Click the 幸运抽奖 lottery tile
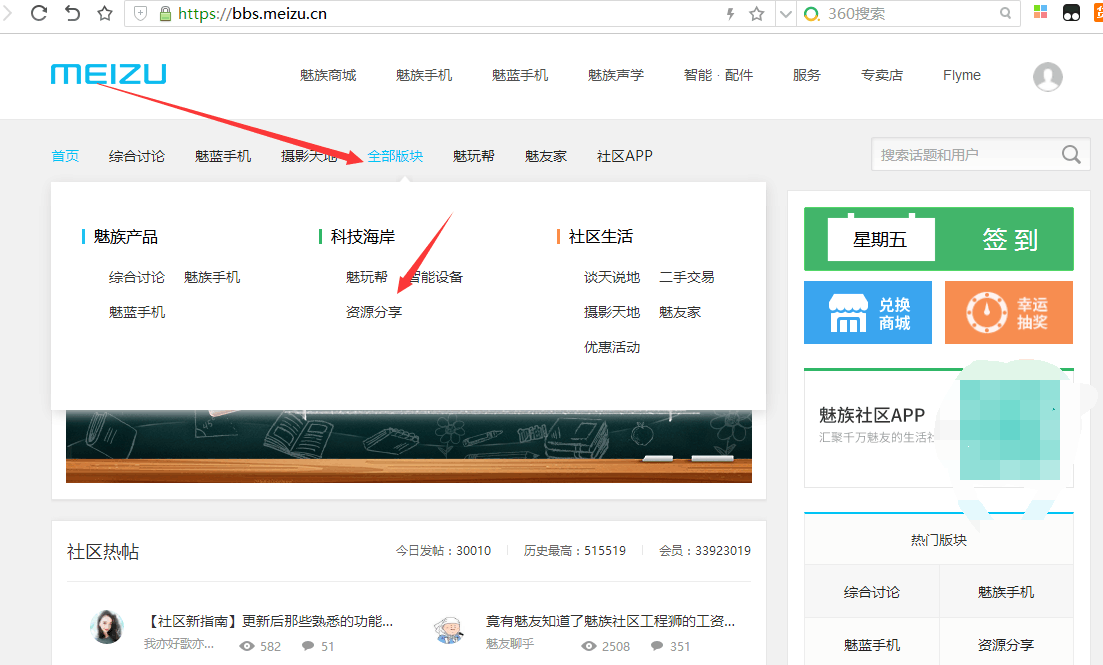This screenshot has height=665, width=1103. click(1008, 312)
